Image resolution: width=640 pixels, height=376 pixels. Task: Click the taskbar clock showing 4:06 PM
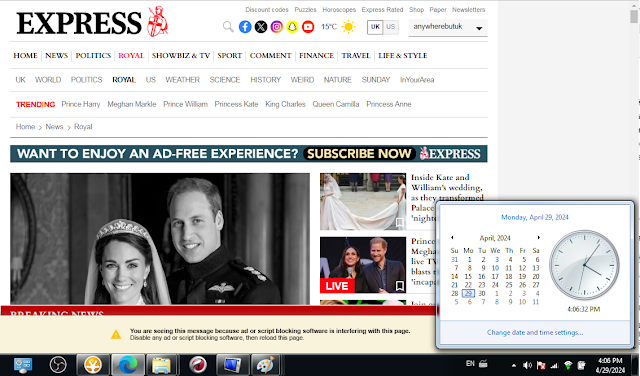[x=610, y=365]
